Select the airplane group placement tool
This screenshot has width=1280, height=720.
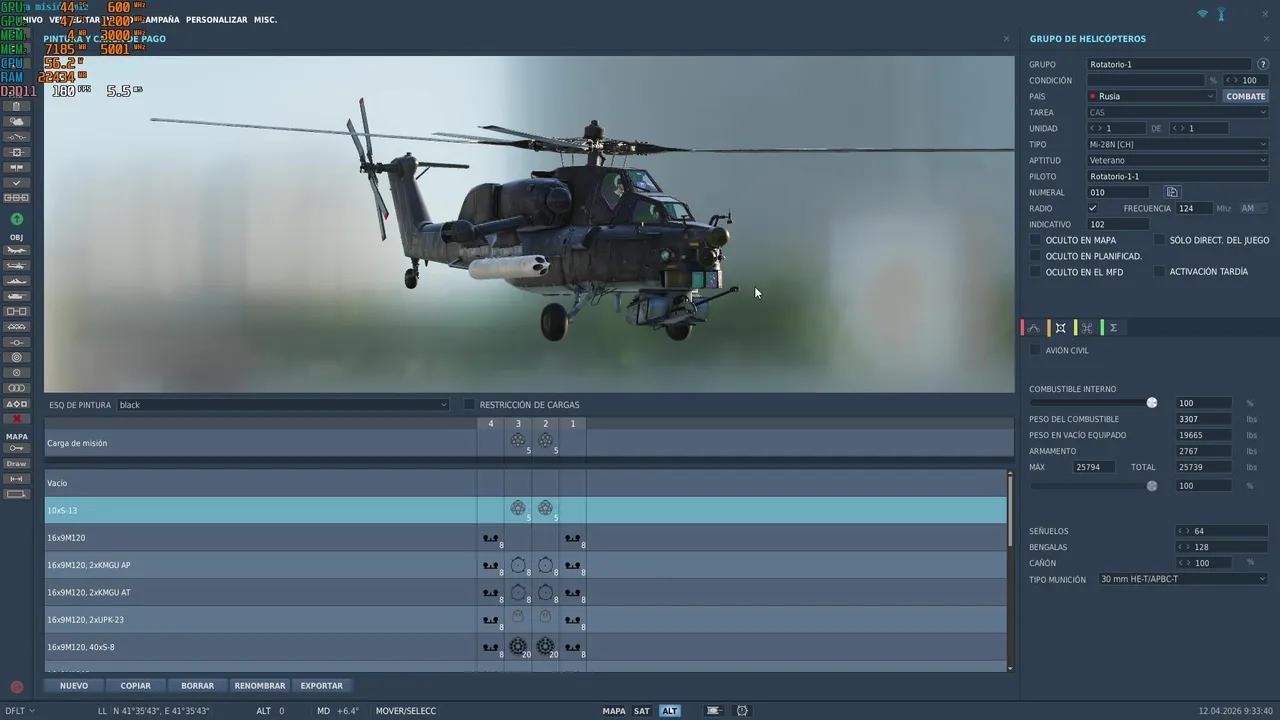(x=16, y=250)
